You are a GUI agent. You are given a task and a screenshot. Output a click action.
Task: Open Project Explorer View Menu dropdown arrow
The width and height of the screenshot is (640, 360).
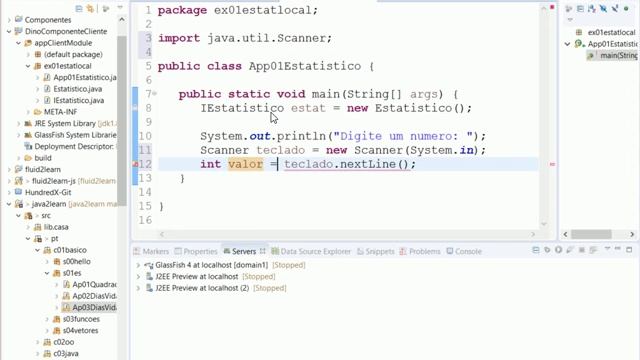pyautogui.click(x=120, y=8)
